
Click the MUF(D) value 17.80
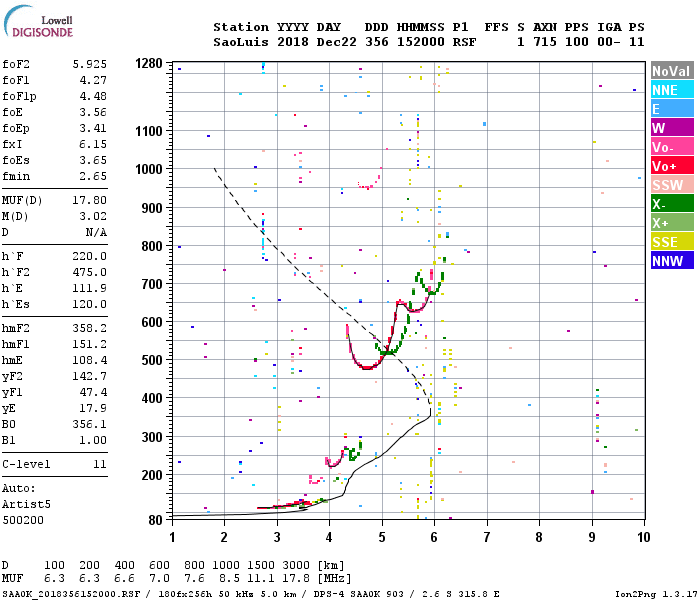(x=90, y=200)
